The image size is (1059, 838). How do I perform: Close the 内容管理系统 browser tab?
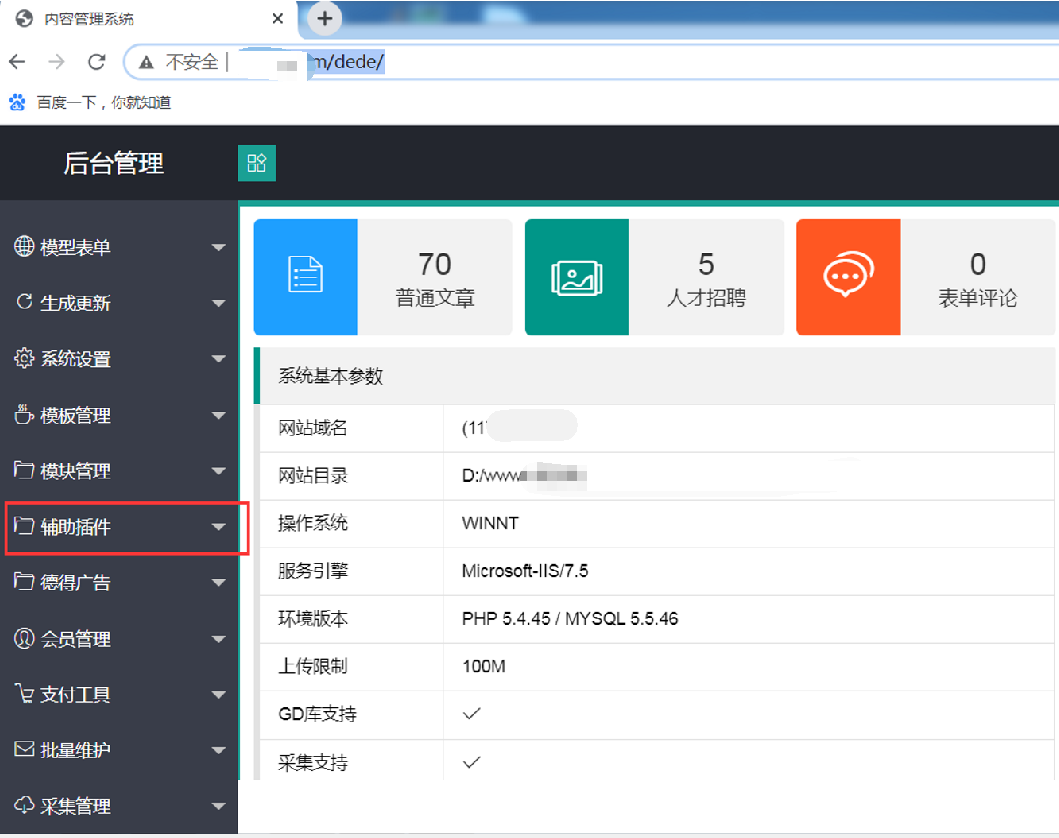(278, 19)
